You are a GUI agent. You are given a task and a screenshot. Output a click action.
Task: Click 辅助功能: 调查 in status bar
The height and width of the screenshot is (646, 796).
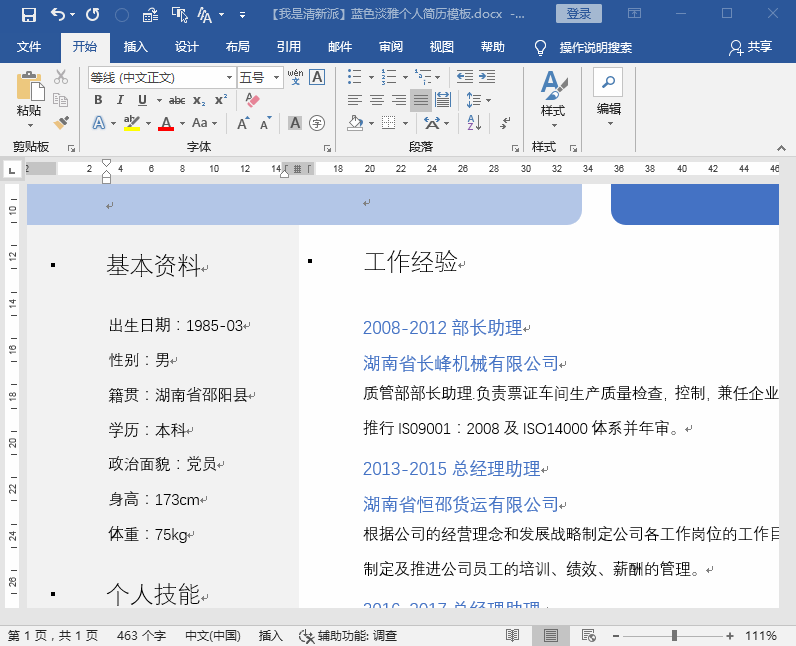[348, 636]
